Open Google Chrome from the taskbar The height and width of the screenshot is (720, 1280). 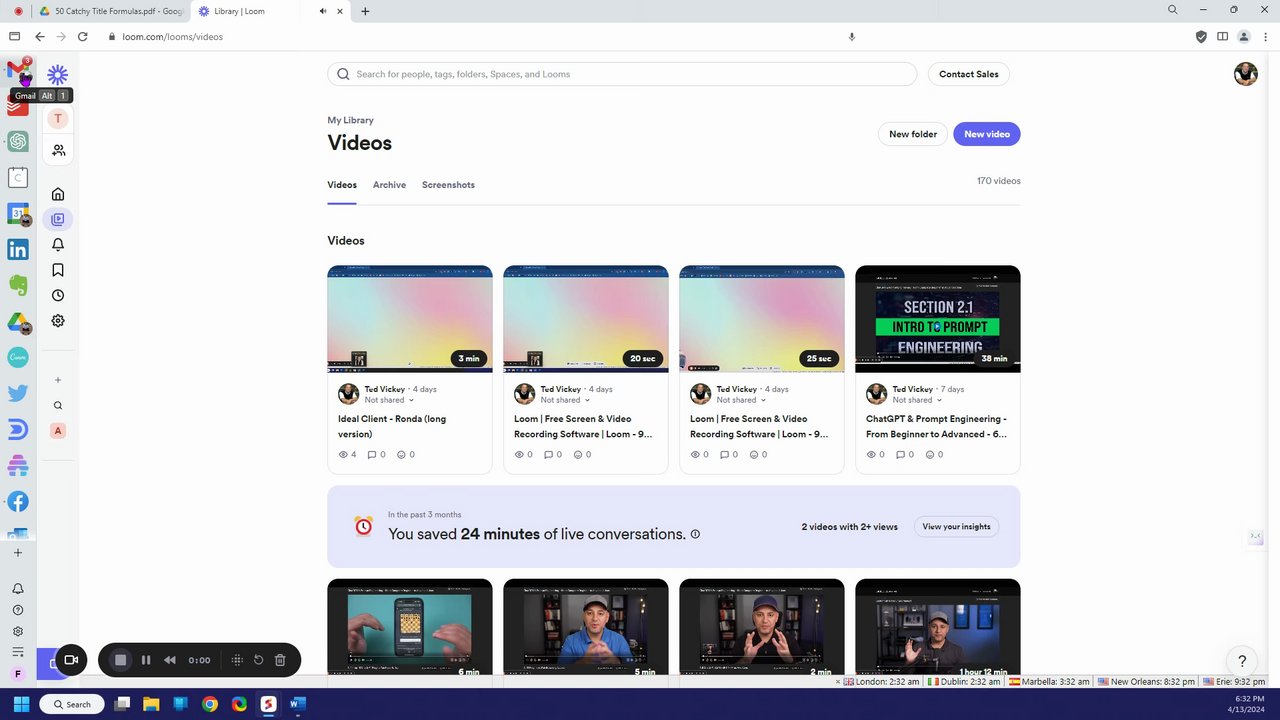coord(210,704)
